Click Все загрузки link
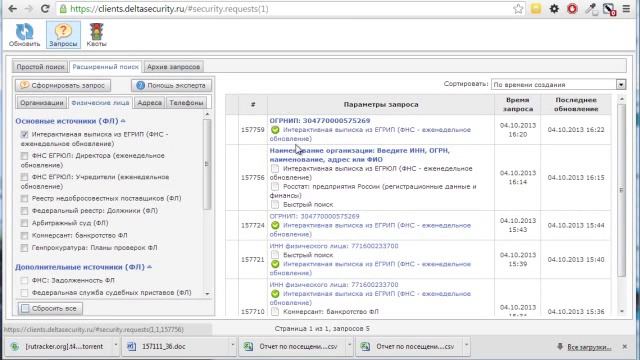640x360 pixels. pos(589,347)
